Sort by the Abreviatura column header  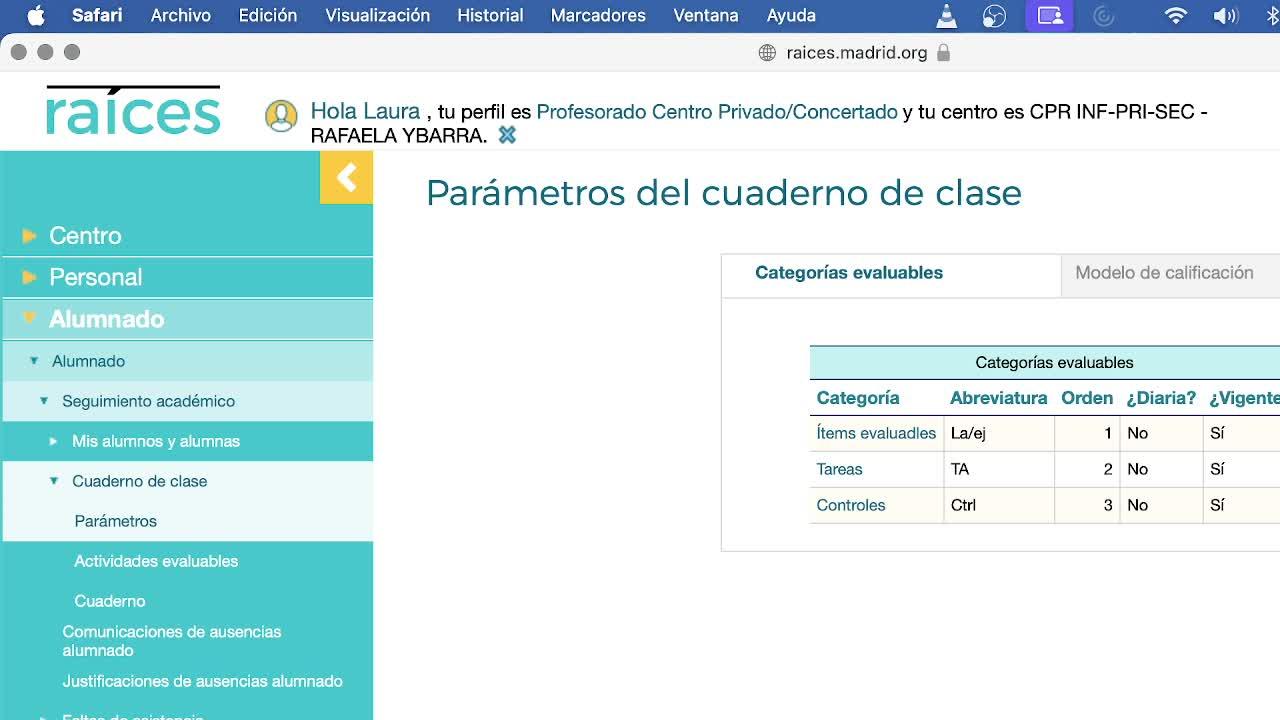(999, 398)
